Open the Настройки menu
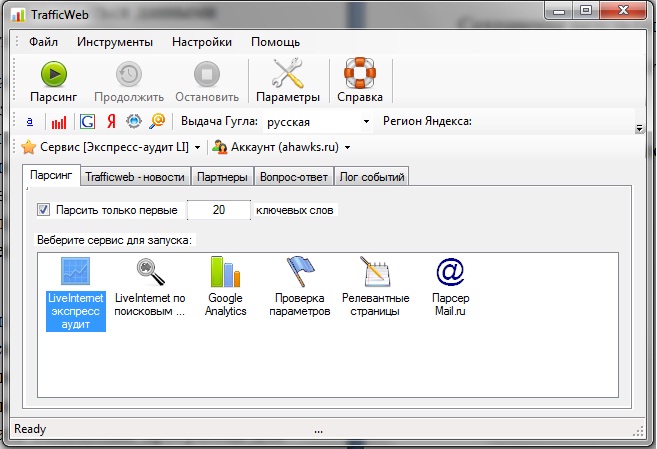This screenshot has height=449, width=657. pyautogui.click(x=201, y=42)
